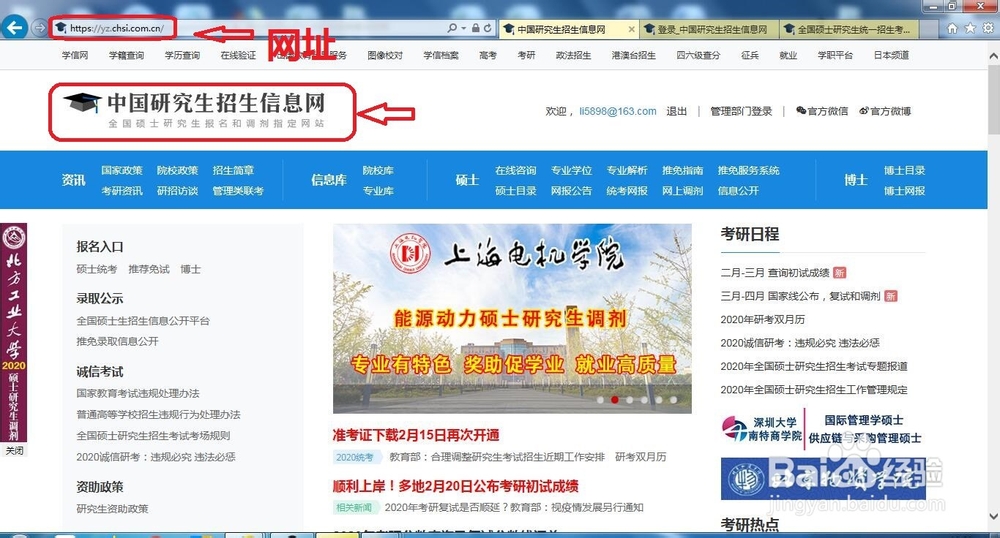Click the lock security icon in the address bar
Screen dimensions: 1000x538
pyautogui.click(x=476, y=28)
